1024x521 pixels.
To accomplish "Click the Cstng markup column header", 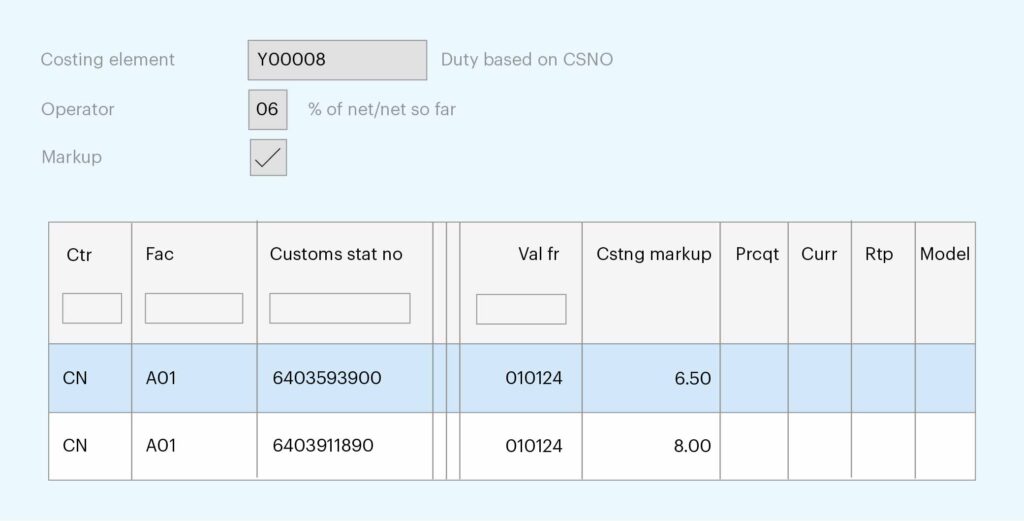I will point(654,254).
